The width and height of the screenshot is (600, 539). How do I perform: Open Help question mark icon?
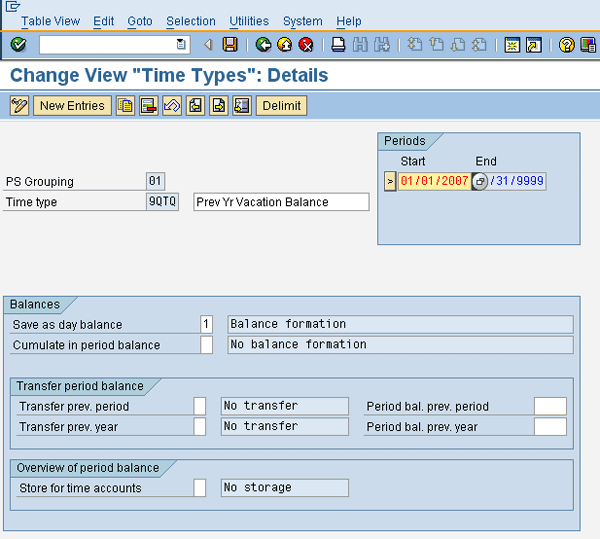566,45
